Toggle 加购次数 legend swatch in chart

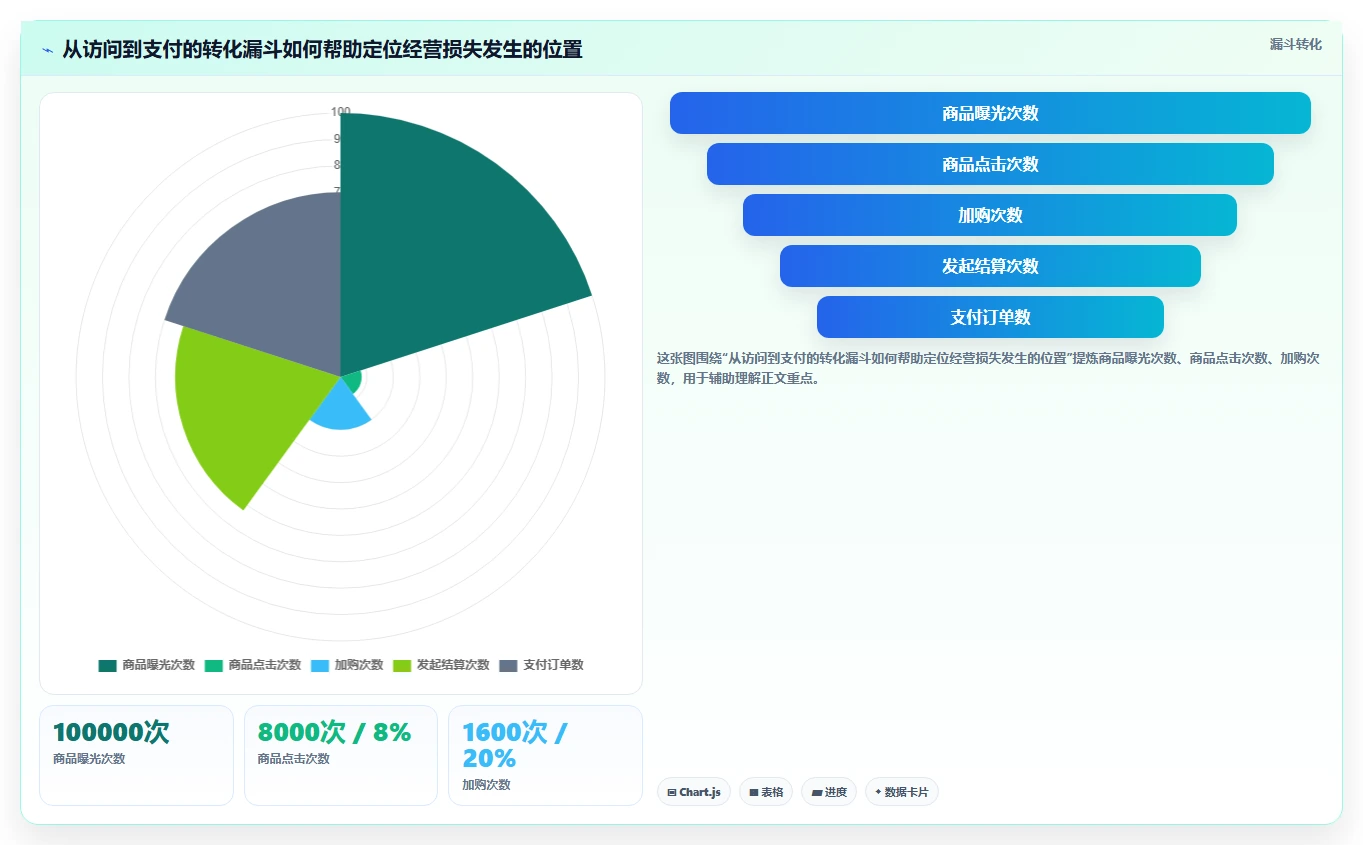pyautogui.click(x=319, y=665)
